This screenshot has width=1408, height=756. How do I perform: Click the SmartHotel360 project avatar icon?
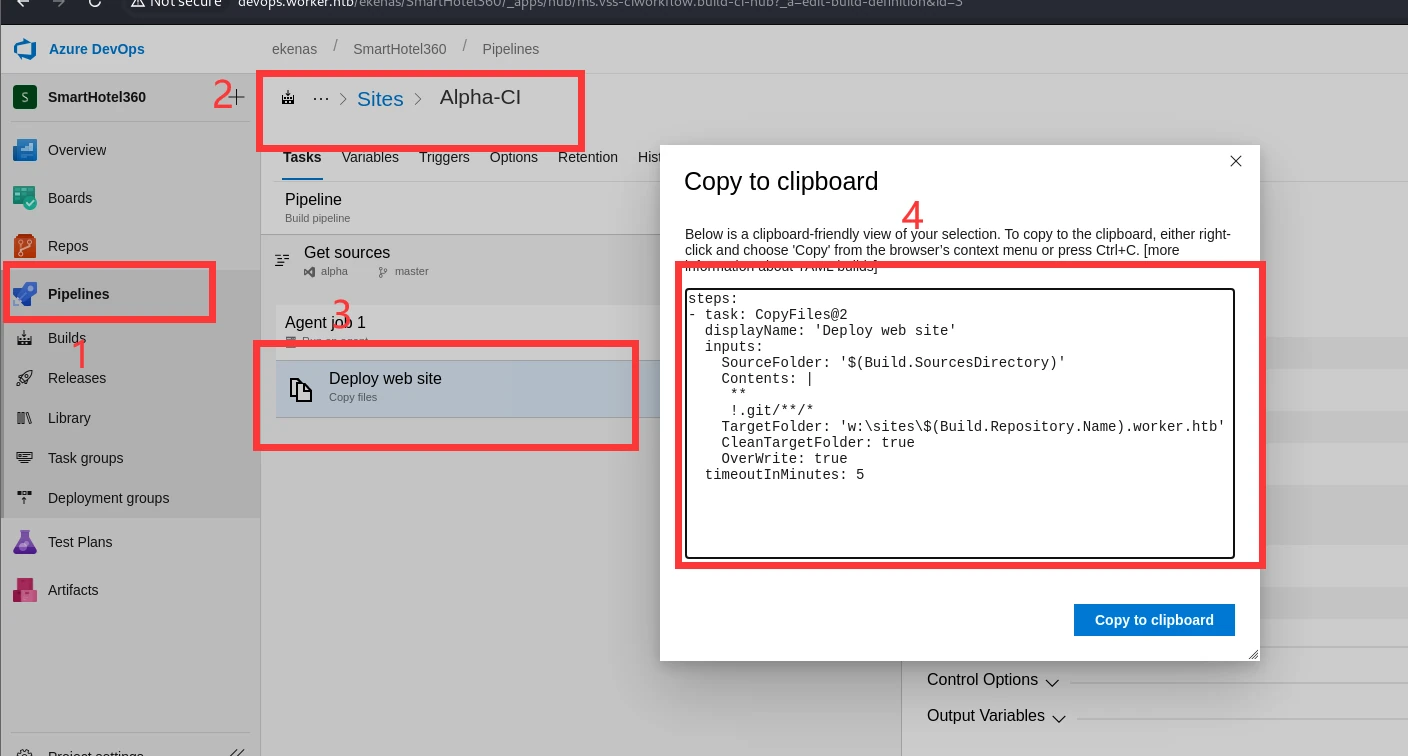click(25, 97)
